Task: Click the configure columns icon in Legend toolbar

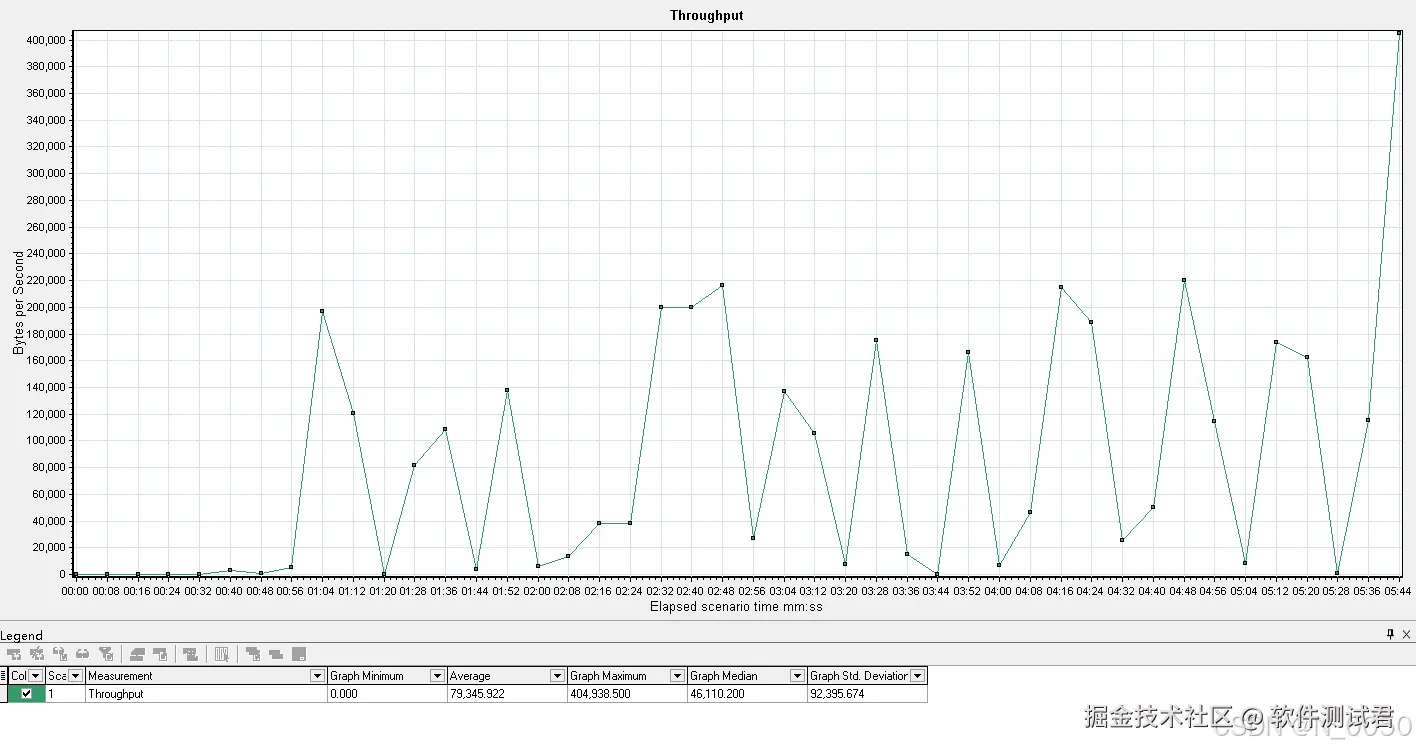Action: click(x=221, y=654)
